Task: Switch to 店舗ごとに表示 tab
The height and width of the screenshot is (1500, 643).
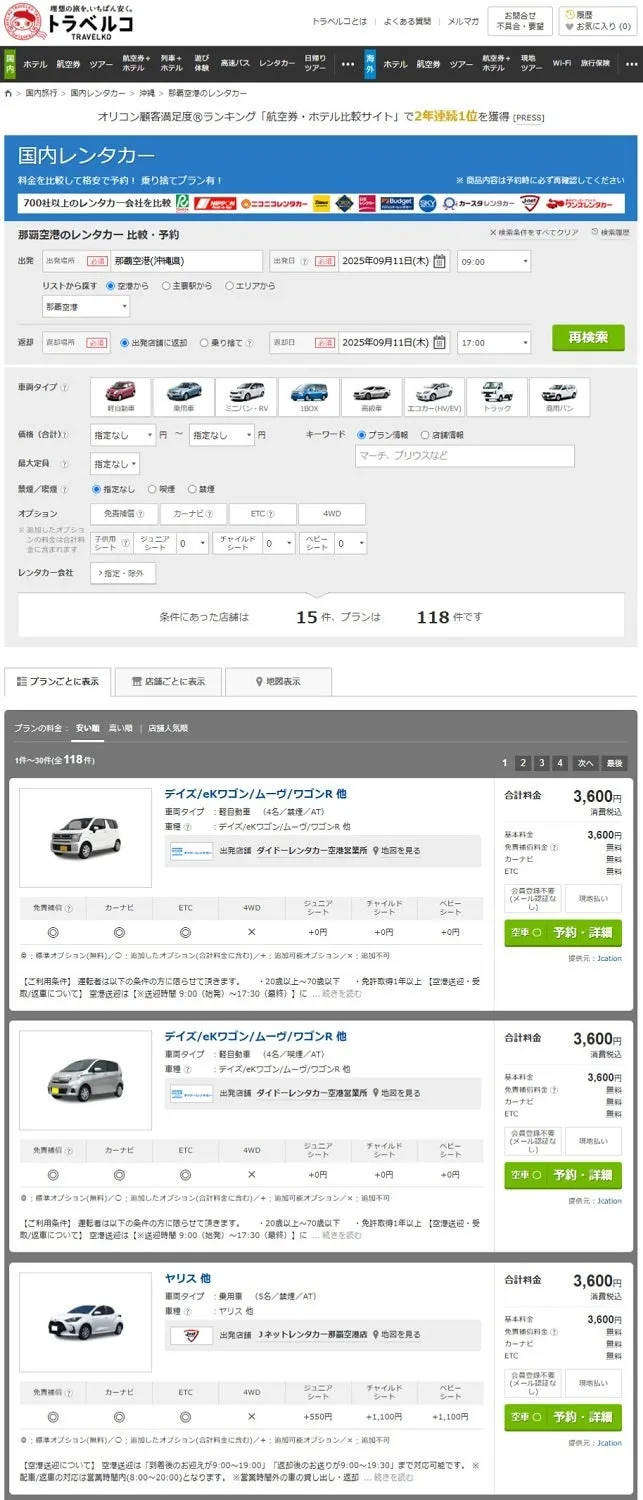Action: [168, 681]
